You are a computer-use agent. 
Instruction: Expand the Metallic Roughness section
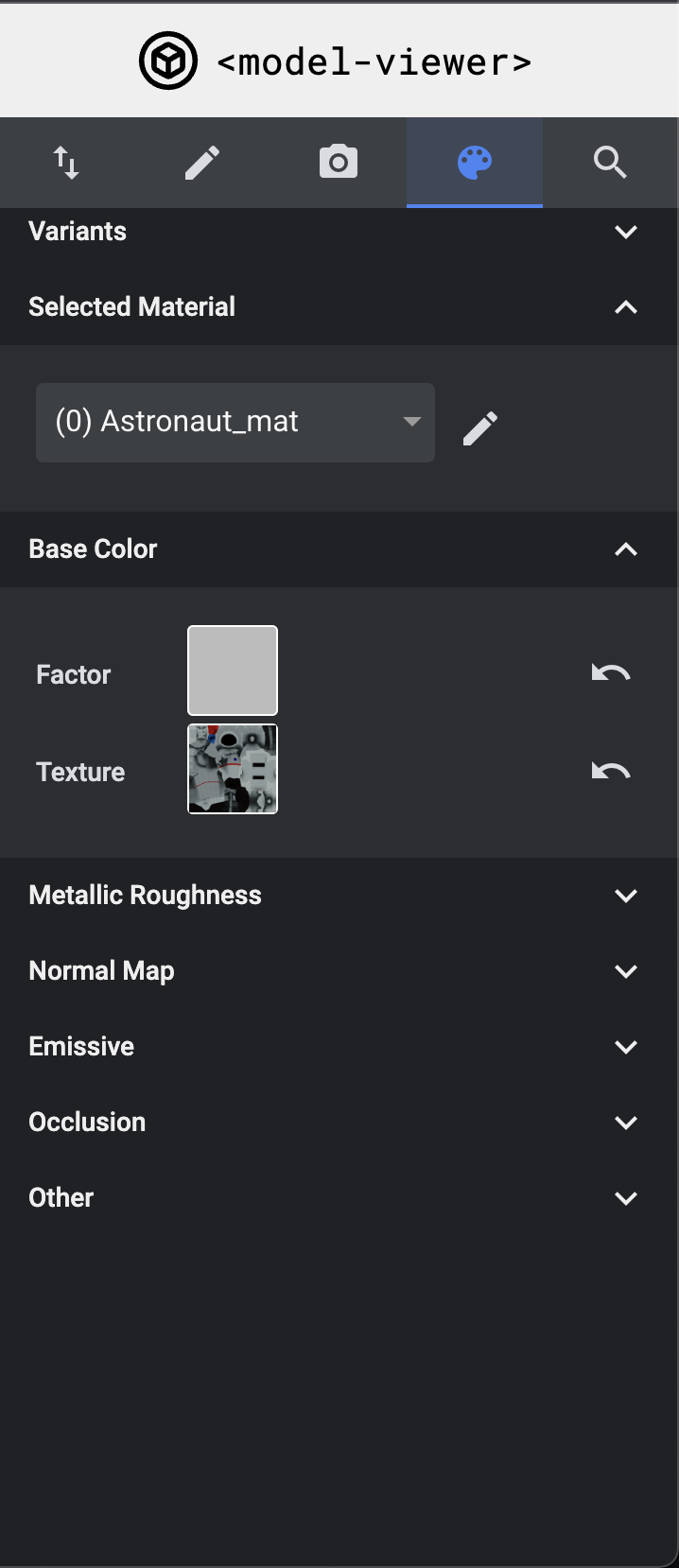point(625,895)
